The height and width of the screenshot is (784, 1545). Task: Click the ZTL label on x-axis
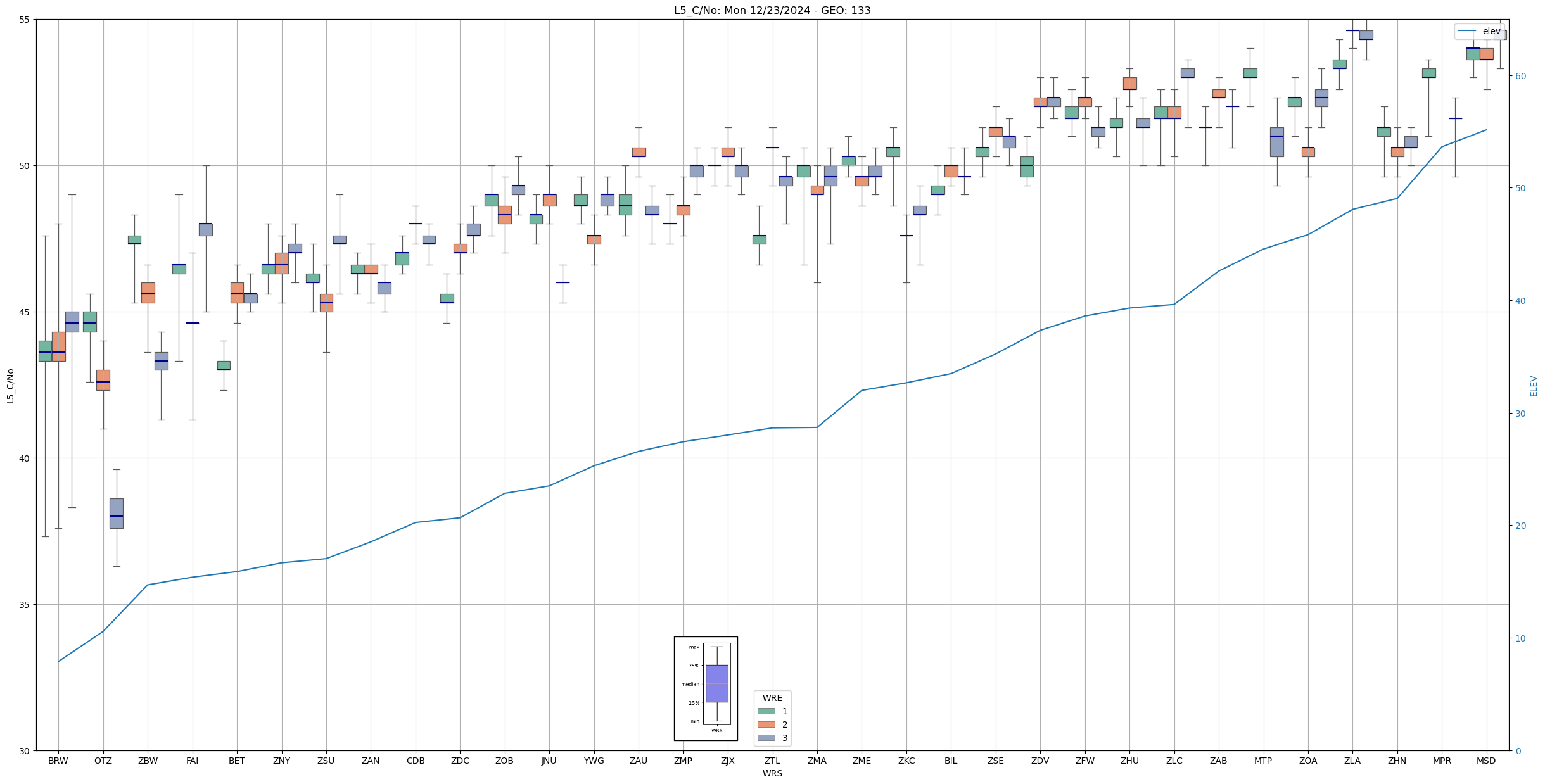point(772,761)
